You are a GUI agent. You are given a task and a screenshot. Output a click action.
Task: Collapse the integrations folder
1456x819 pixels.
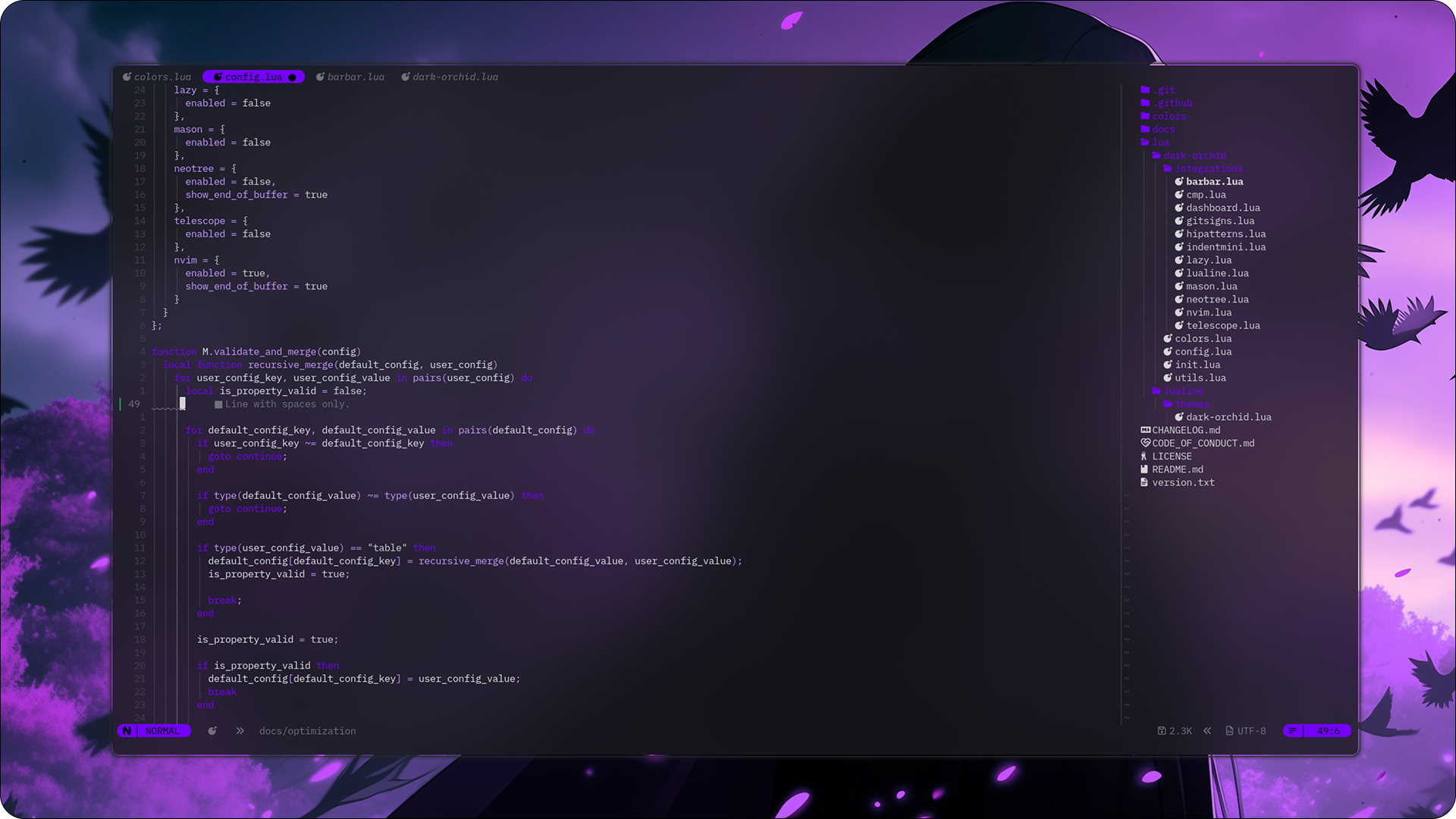pyautogui.click(x=1209, y=168)
